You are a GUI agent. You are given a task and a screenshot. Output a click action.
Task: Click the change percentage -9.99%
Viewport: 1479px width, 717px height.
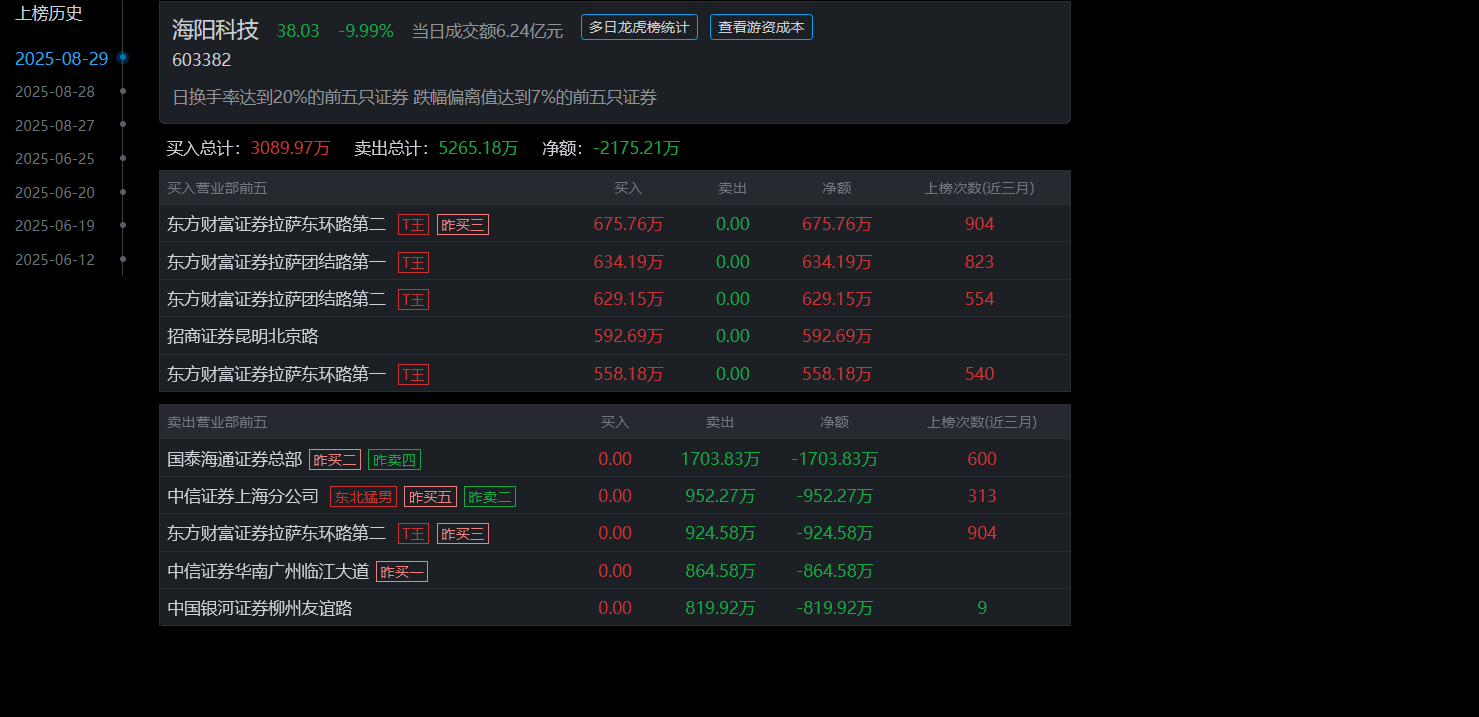point(366,31)
